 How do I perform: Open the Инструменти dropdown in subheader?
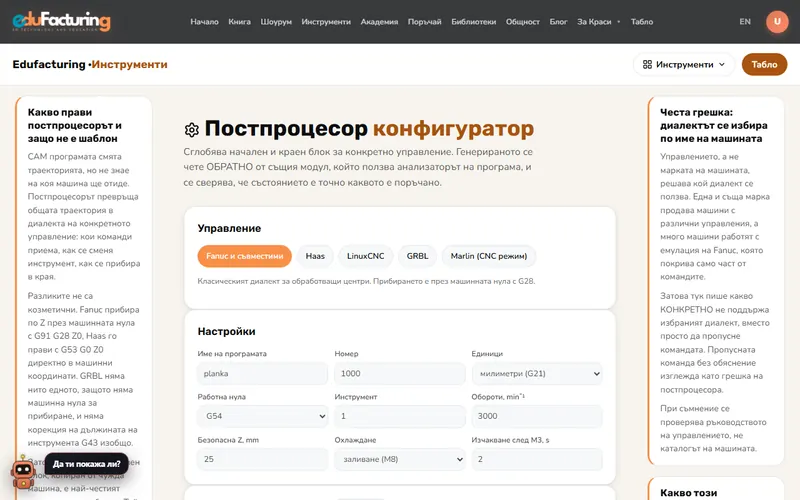pyautogui.click(x=684, y=64)
